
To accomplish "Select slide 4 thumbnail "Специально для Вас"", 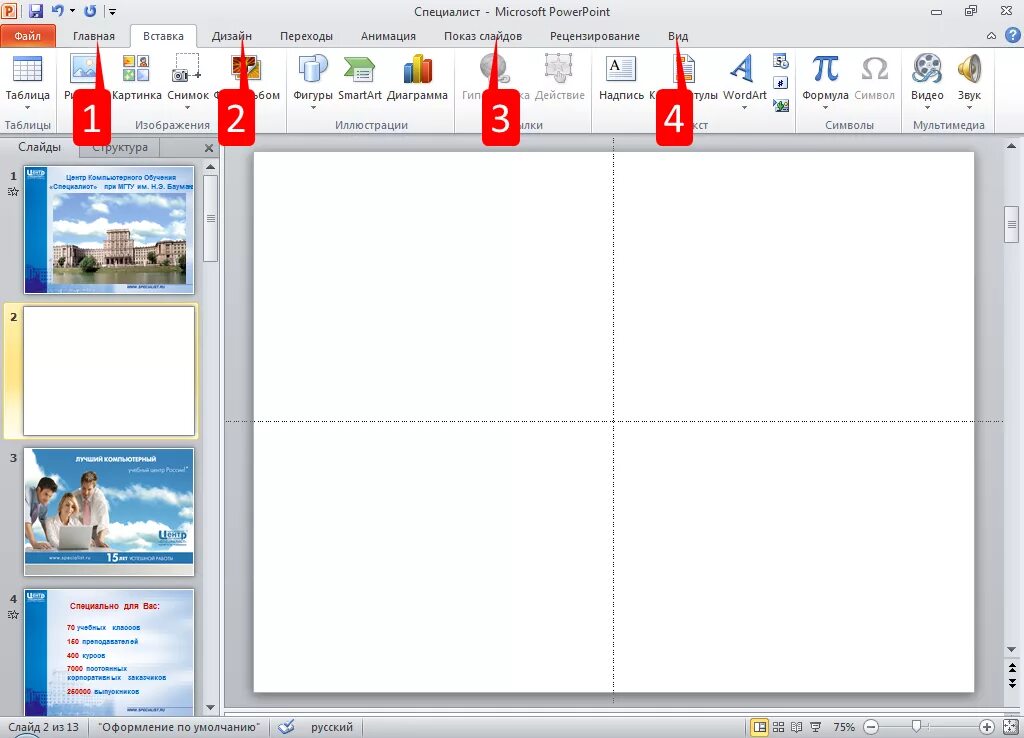I will (x=109, y=652).
